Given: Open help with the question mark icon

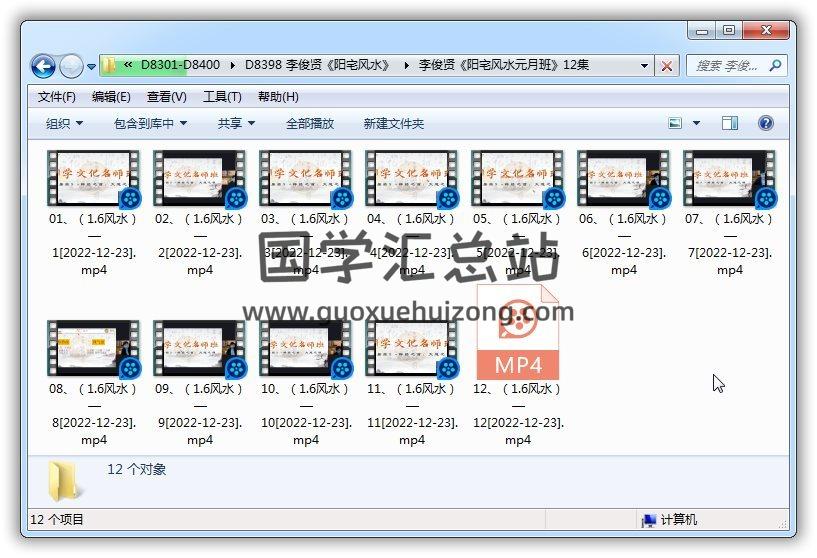Looking at the screenshot, I should click(x=765, y=123).
